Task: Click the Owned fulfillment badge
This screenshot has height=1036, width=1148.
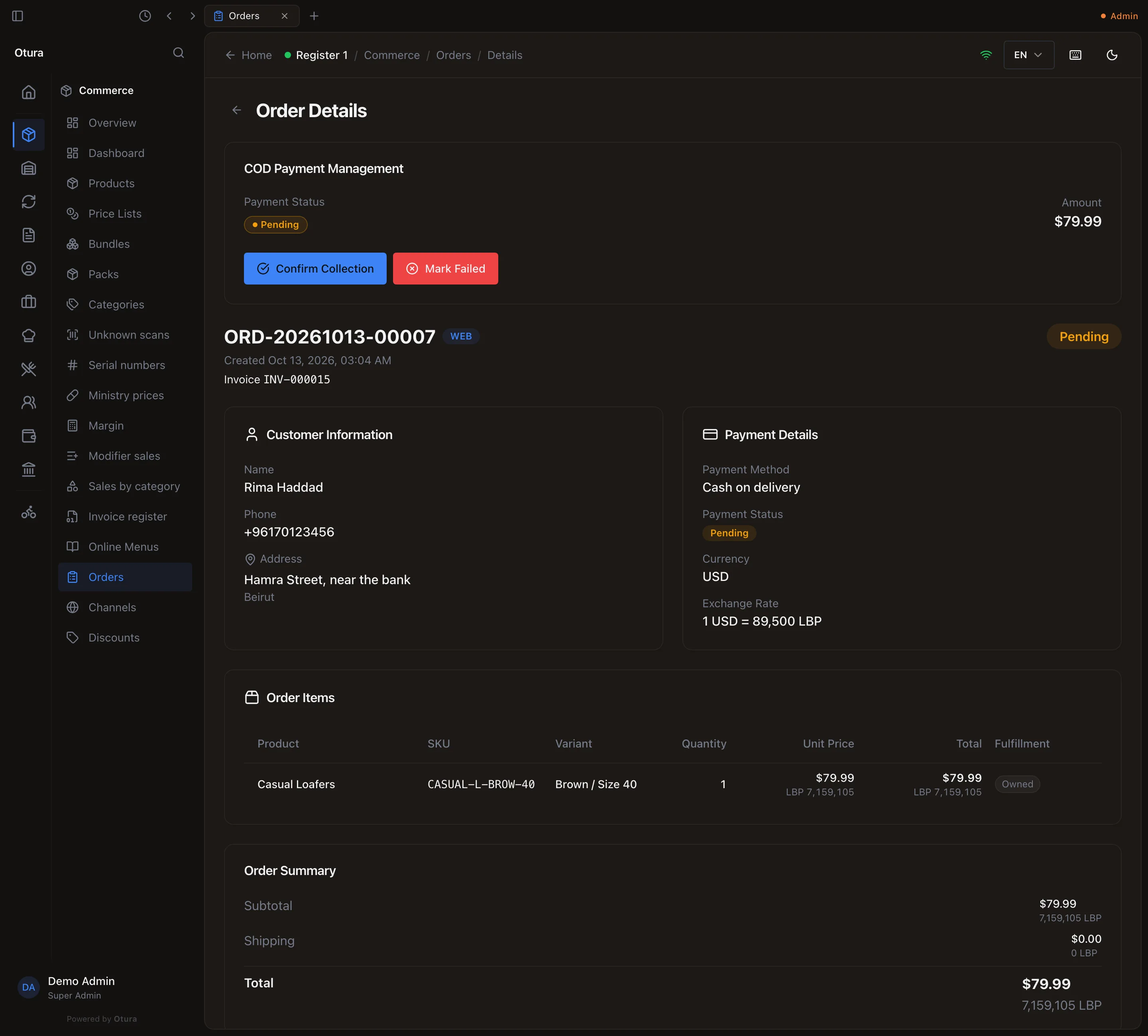Action: point(1017,785)
